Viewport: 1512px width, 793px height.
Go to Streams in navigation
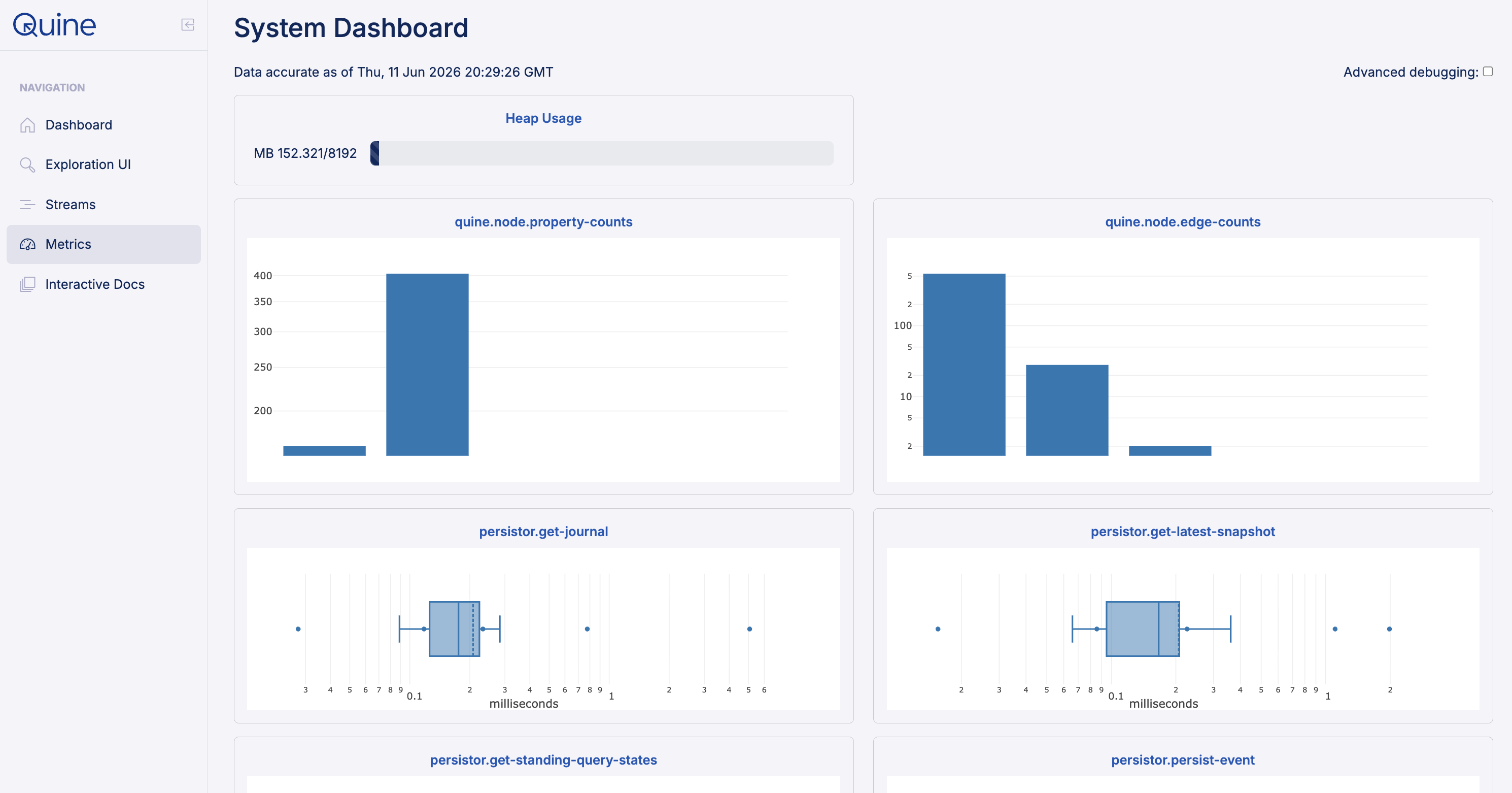[x=104, y=205]
